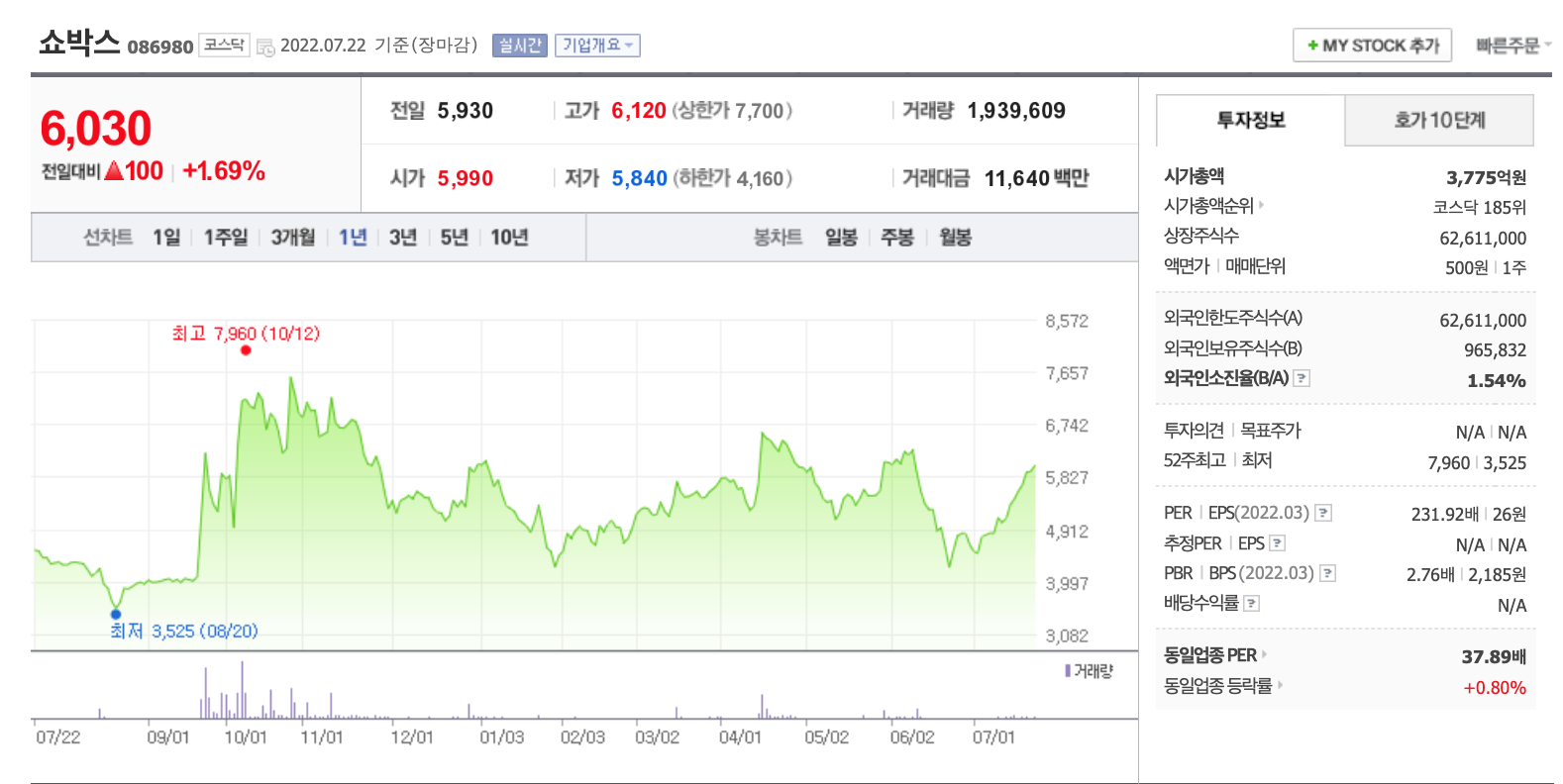Switch to the 호가10단계 tab
1563x784 pixels.
pos(1439,121)
